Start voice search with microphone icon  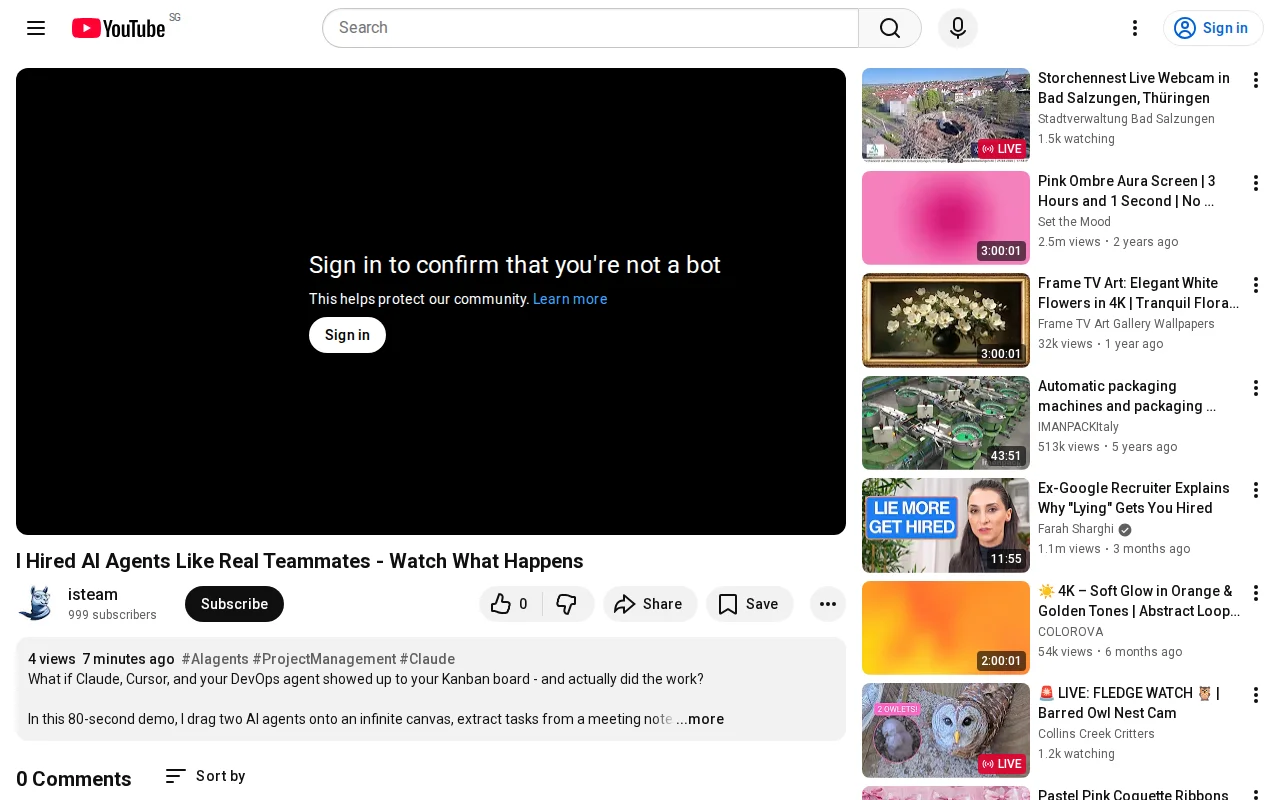(x=958, y=28)
